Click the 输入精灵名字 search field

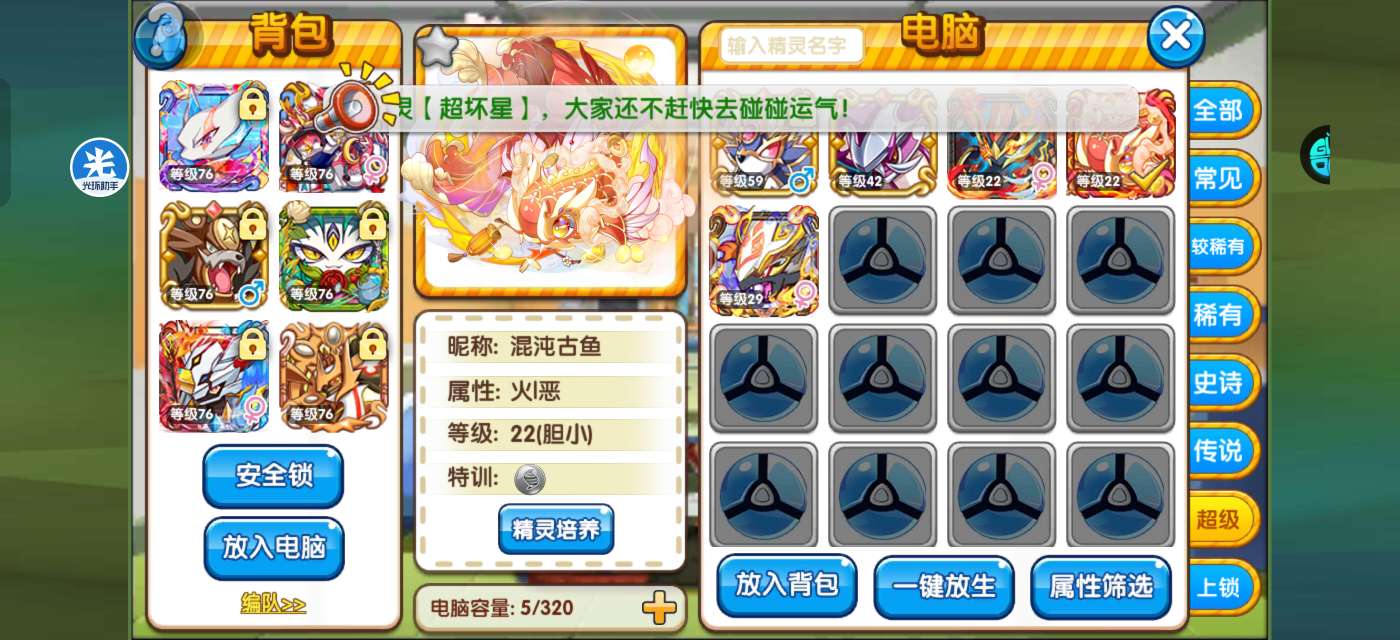[791, 46]
